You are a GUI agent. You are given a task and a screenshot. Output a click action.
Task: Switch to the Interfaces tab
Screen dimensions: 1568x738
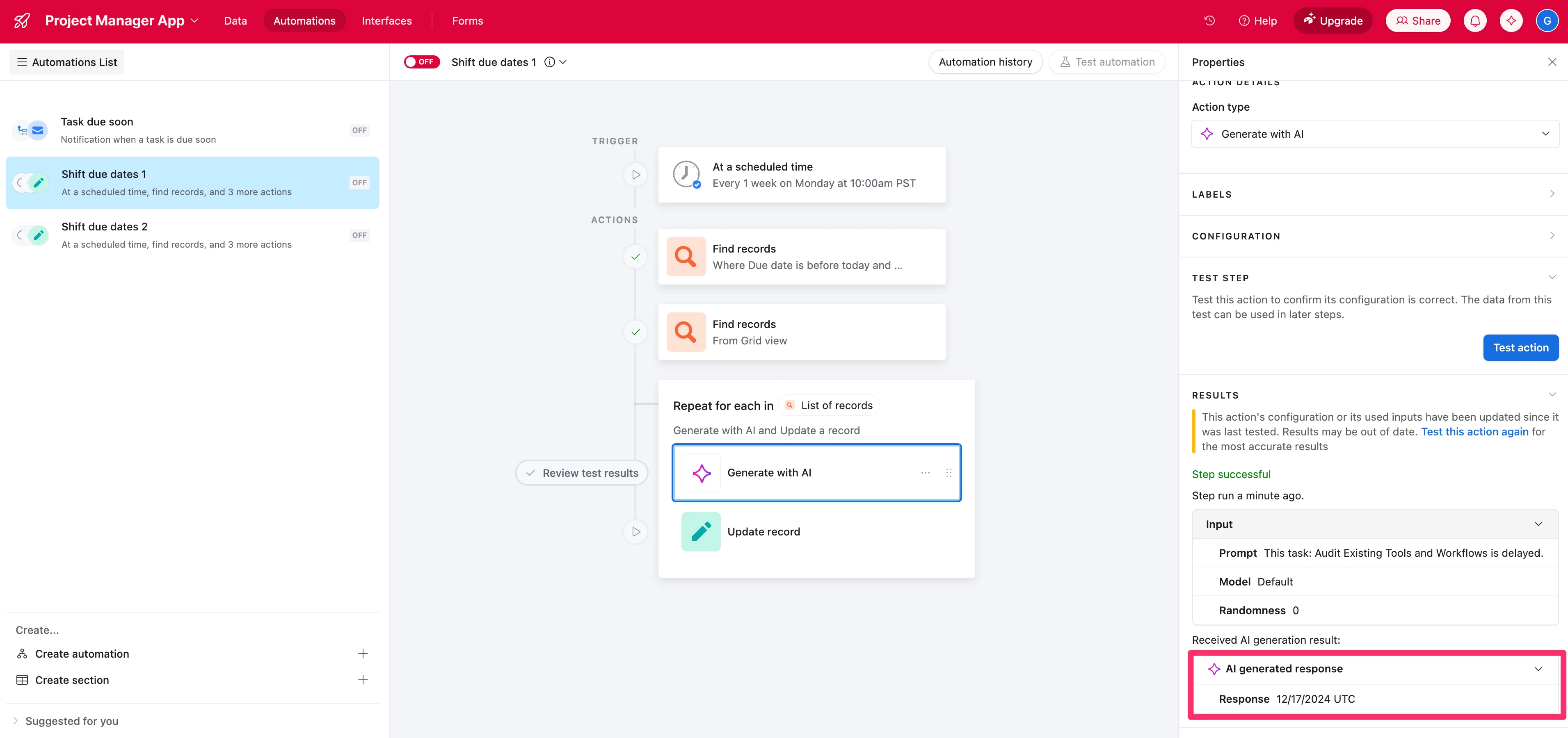[x=386, y=20]
